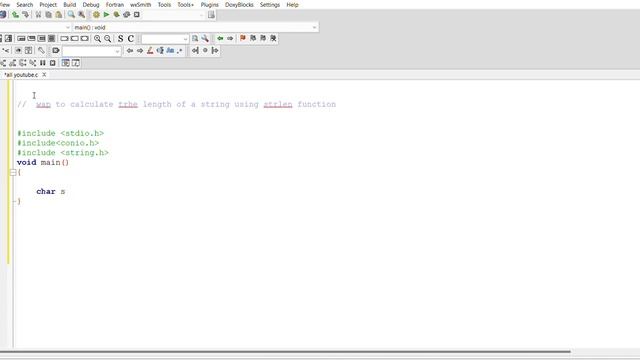Click the Stop debugger icon
Image resolution: width=640 pixels, height=360 pixels.
pos(53,63)
